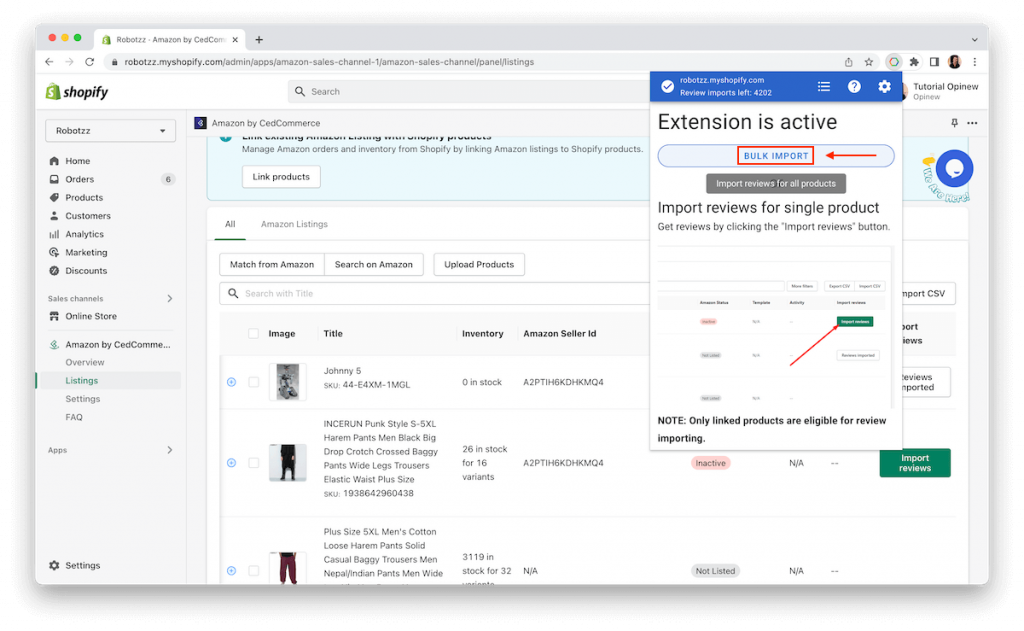Open Marketing in the sidebar
Screen dimensions: 1024x631
86,252
